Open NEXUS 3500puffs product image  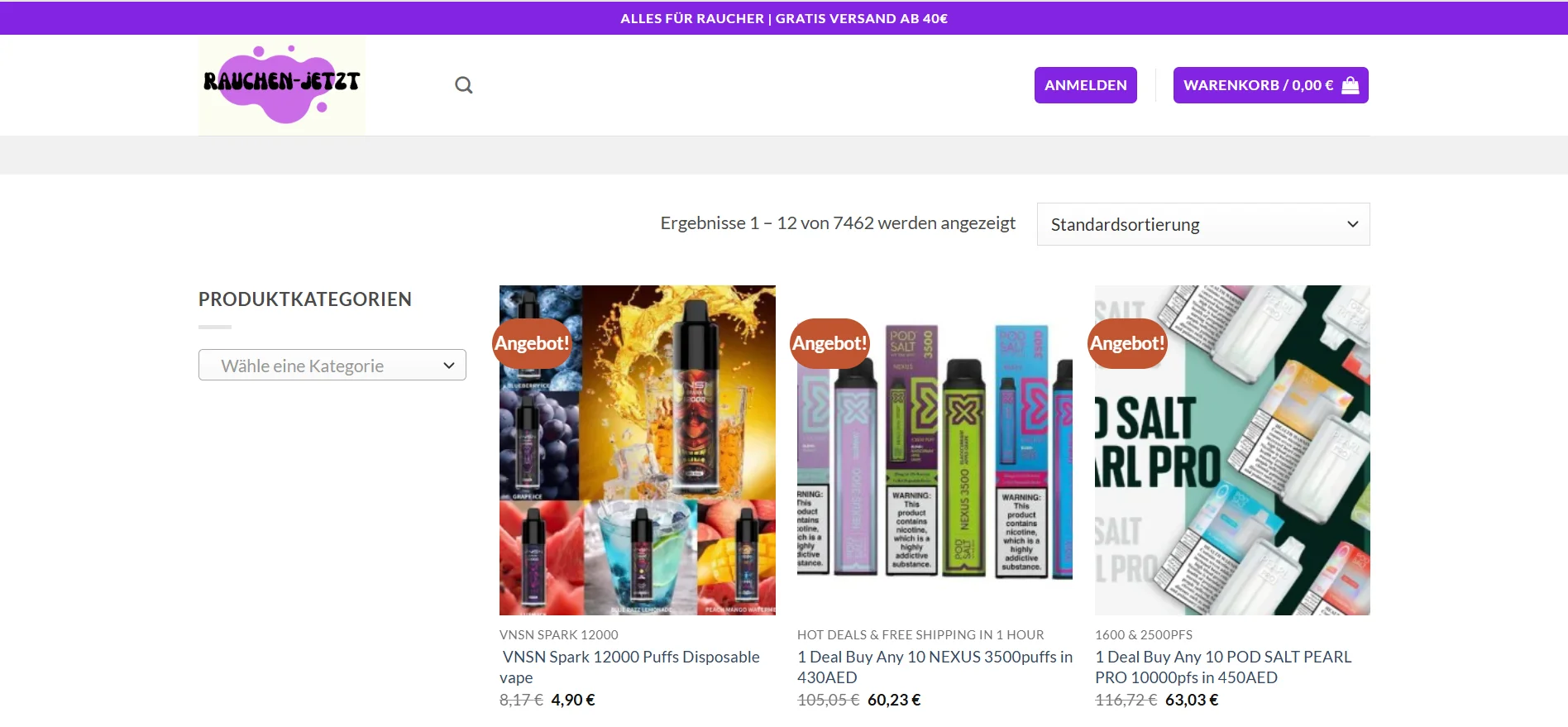[935, 450]
